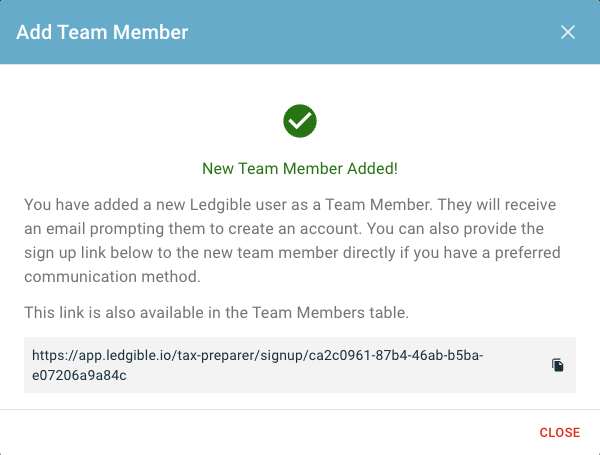
Task: Dismiss the dialog using the header X icon
Action: tap(567, 32)
